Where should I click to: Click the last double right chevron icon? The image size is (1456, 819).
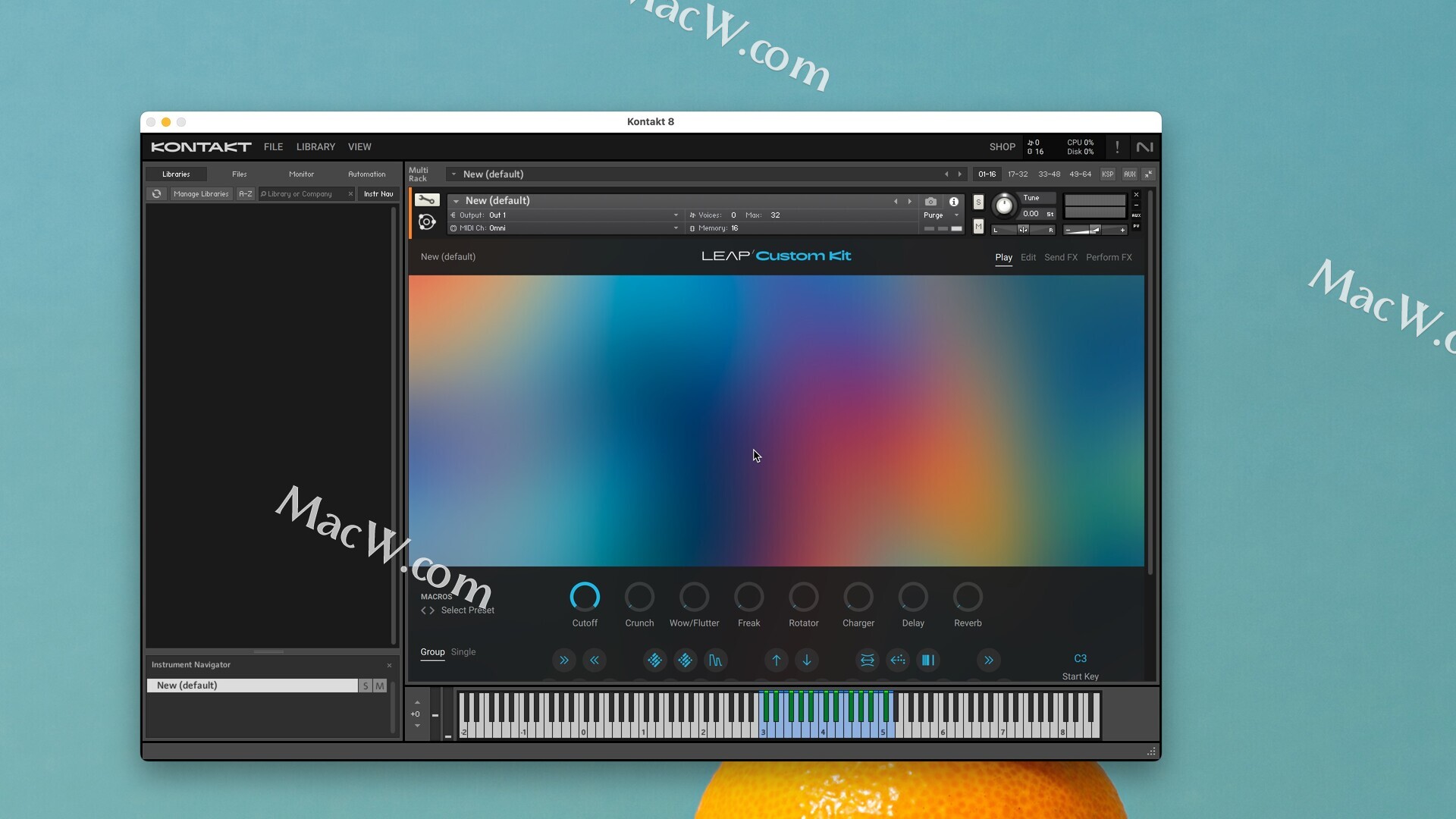[x=989, y=661]
